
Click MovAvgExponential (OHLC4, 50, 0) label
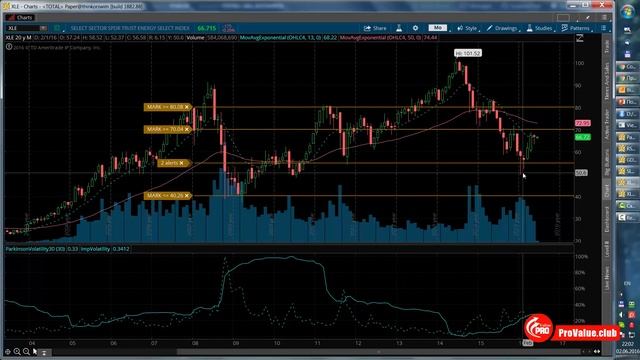380,38
